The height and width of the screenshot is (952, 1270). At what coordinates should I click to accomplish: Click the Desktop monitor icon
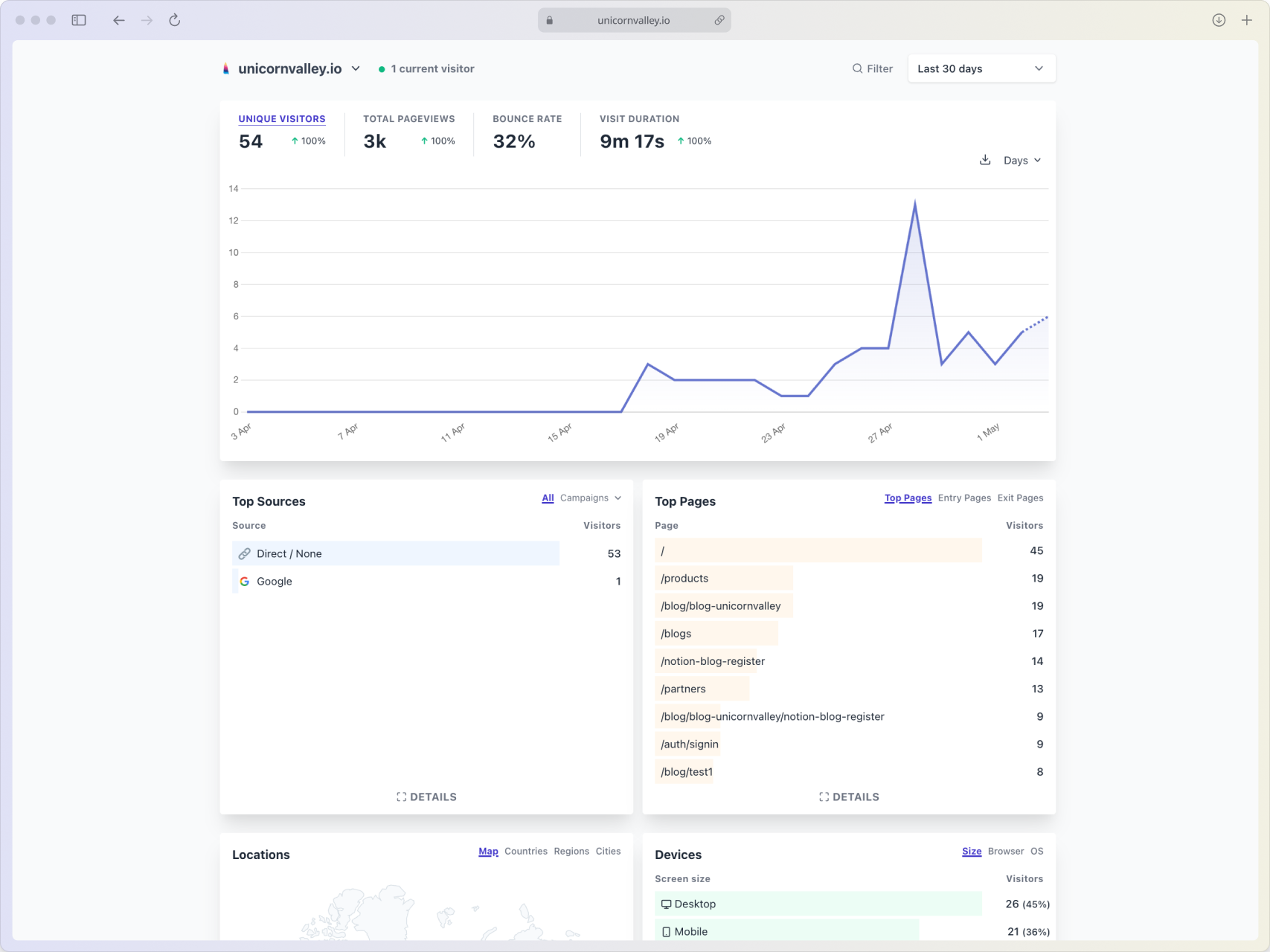click(666, 904)
